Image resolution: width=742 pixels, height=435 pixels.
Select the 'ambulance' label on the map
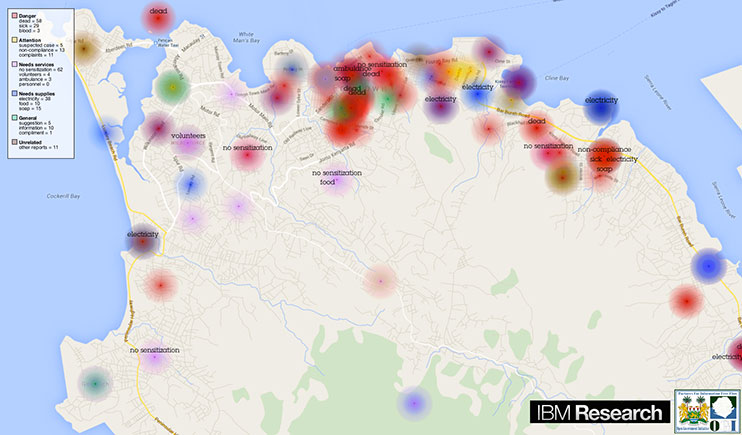tap(352, 69)
